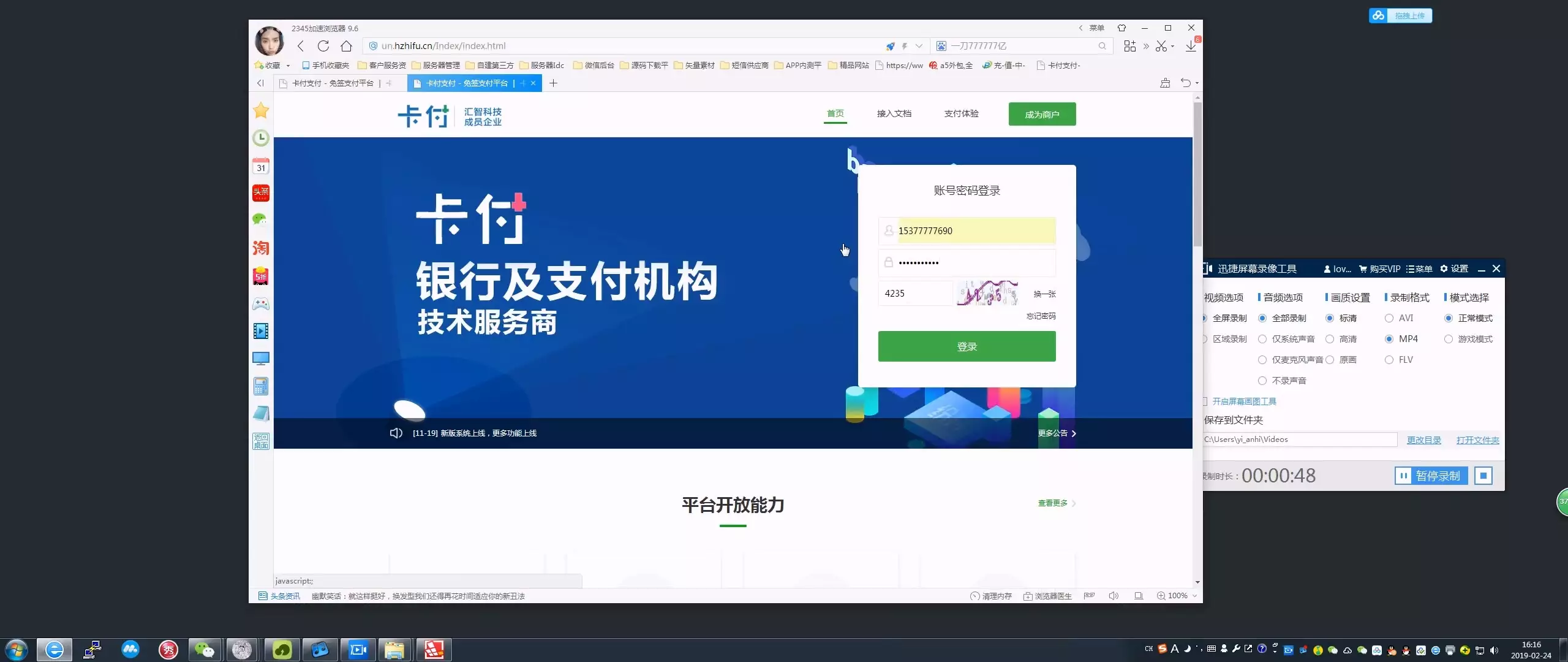The height and width of the screenshot is (662, 1568).
Task: Open the Taobao sidebar icon
Action: tap(261, 248)
